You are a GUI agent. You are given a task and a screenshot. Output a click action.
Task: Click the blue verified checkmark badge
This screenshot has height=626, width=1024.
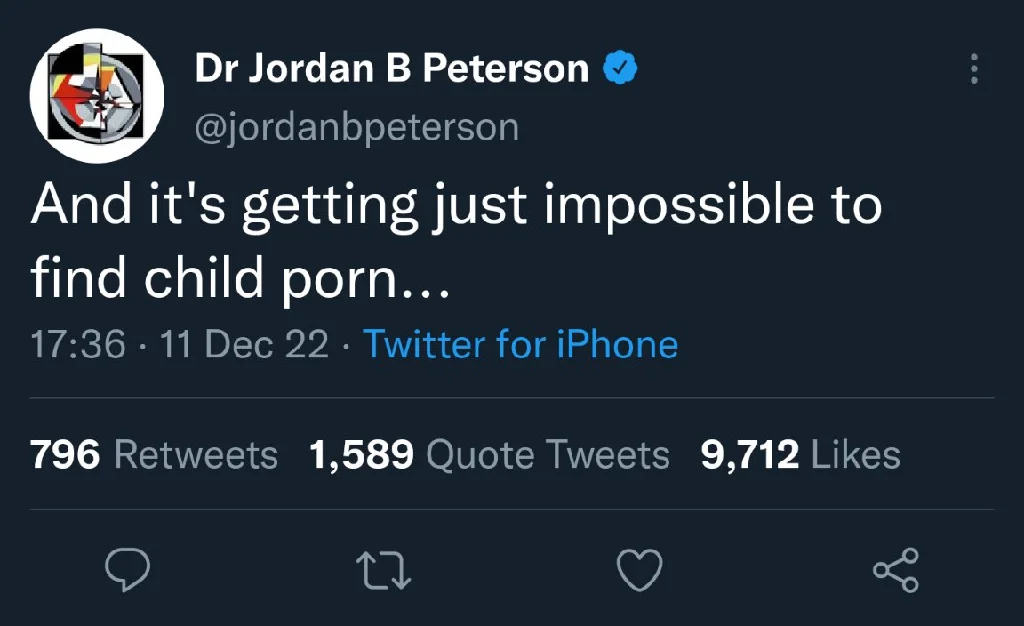point(620,67)
